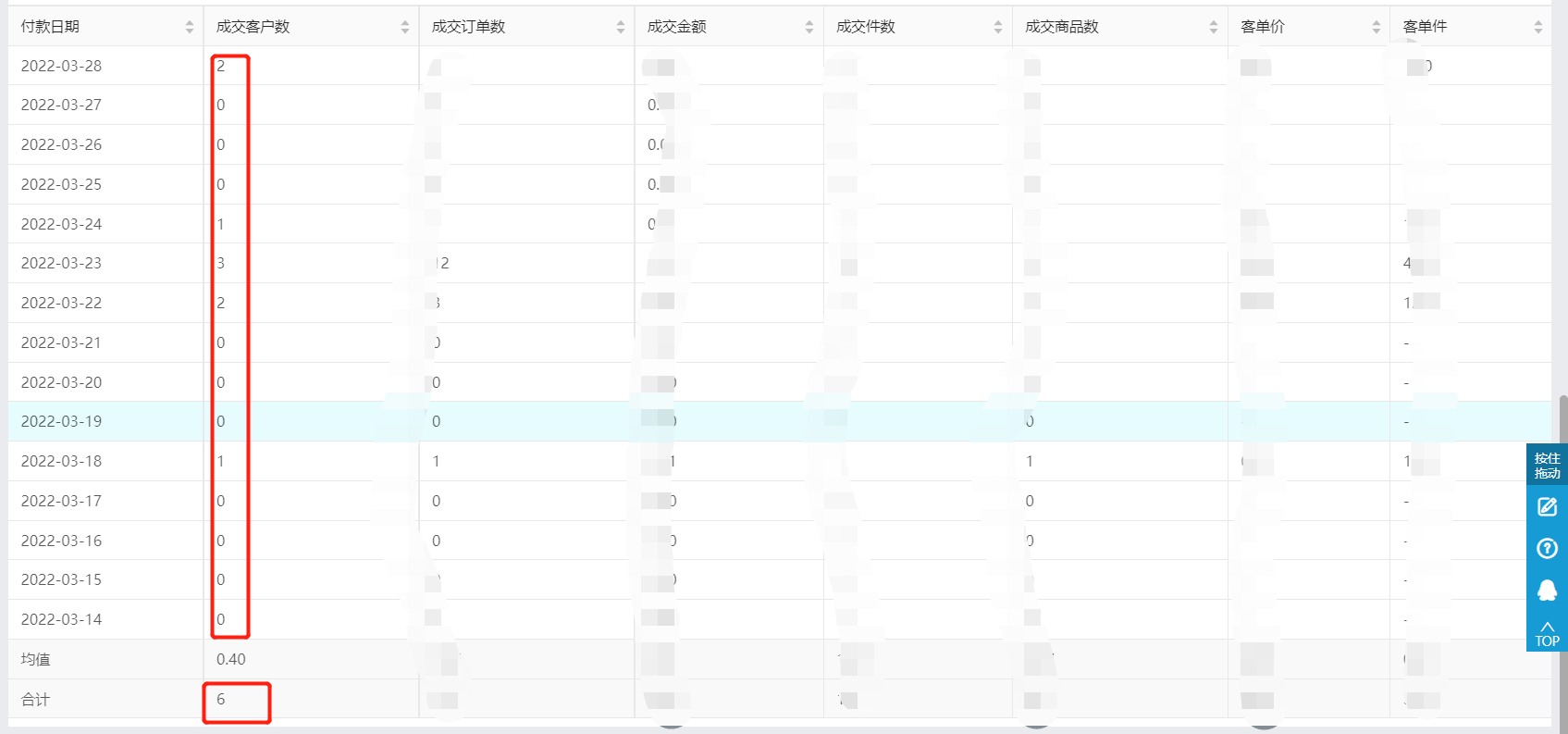Screen dimensions: 1568x734
Task: Sort by 客单件 column arrows
Action: [1538, 27]
